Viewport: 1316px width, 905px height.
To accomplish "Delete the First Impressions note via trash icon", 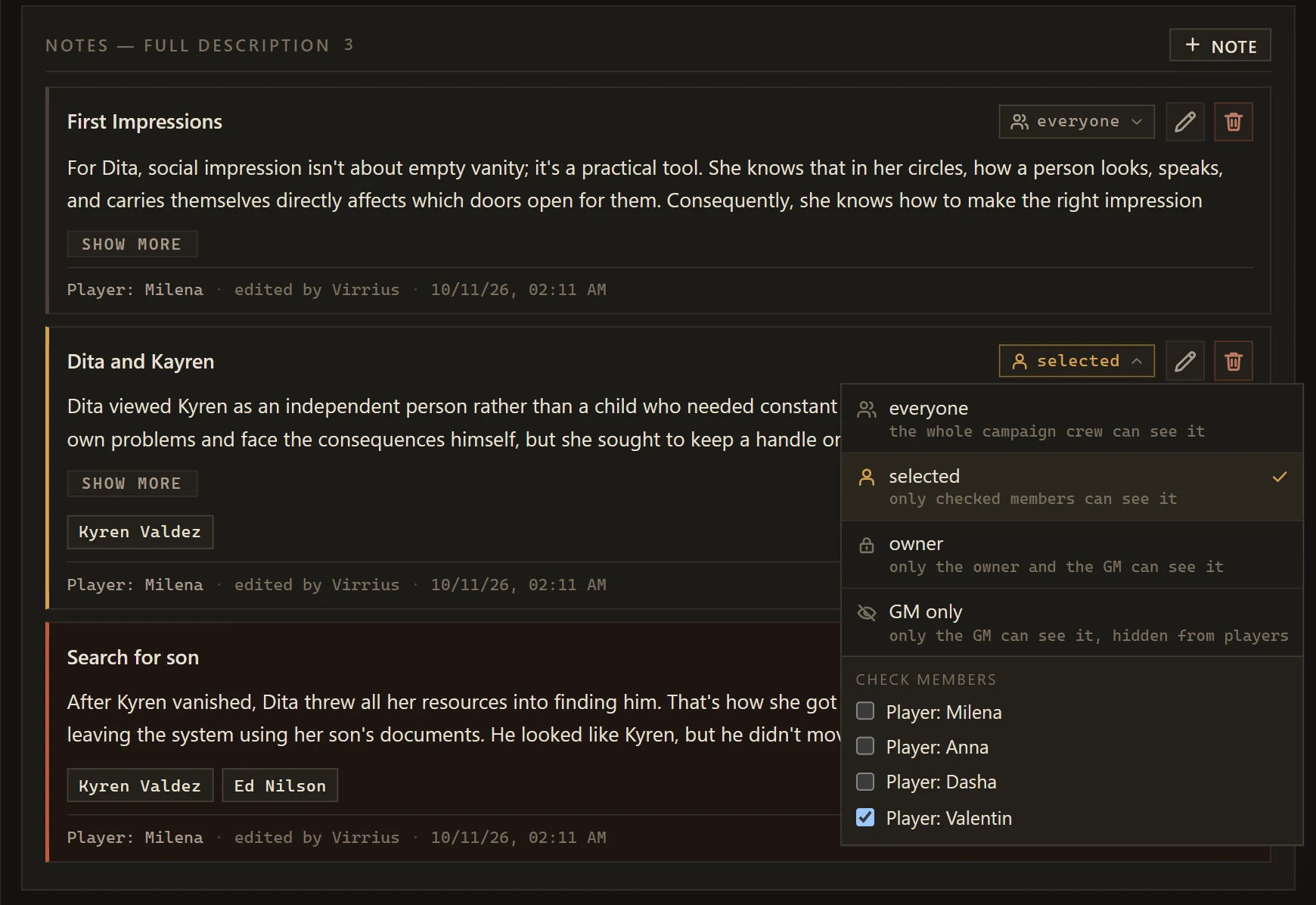I will [1233, 122].
